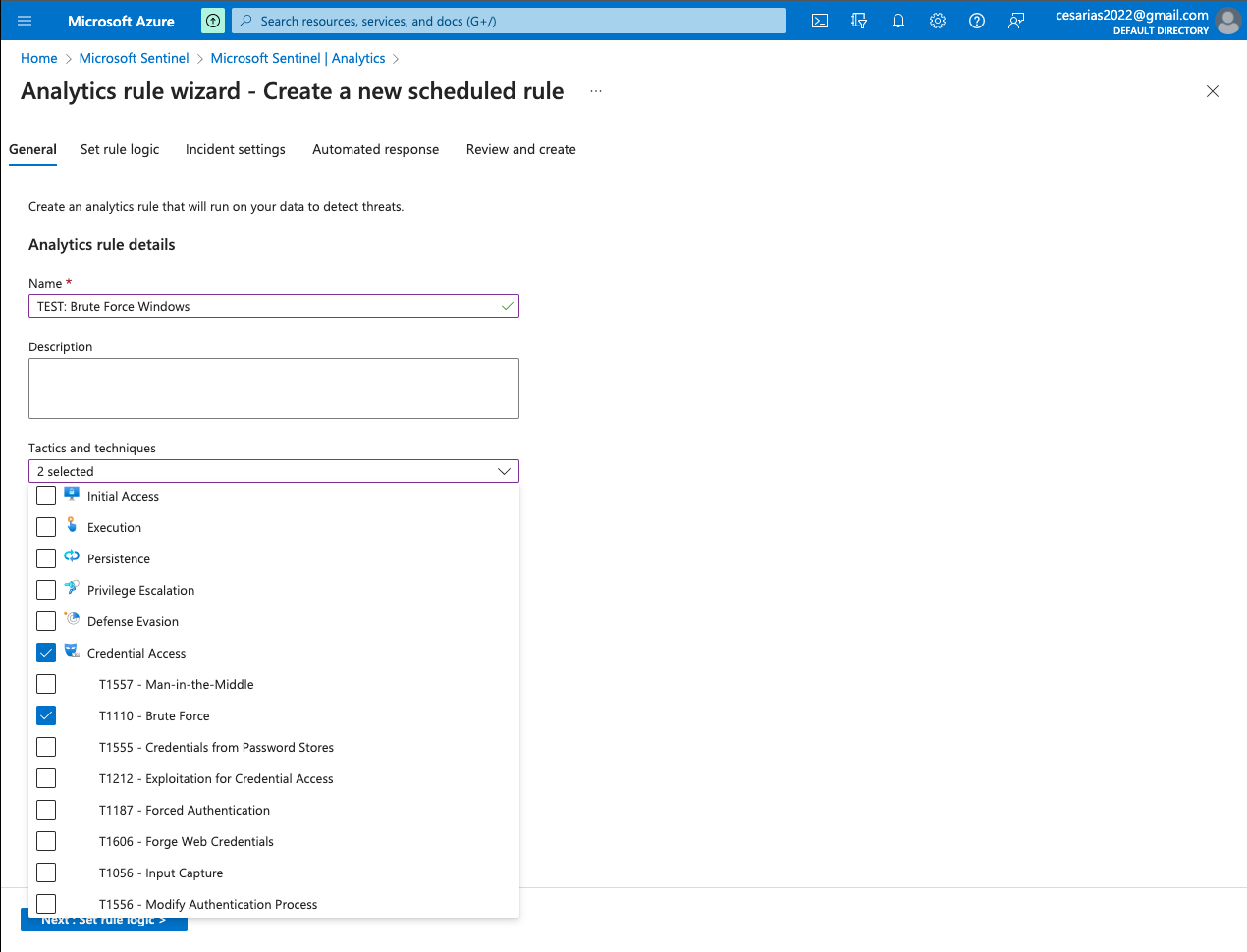Click the Initial Access tactic icon
This screenshot has width=1247, height=952.
pos(72,494)
